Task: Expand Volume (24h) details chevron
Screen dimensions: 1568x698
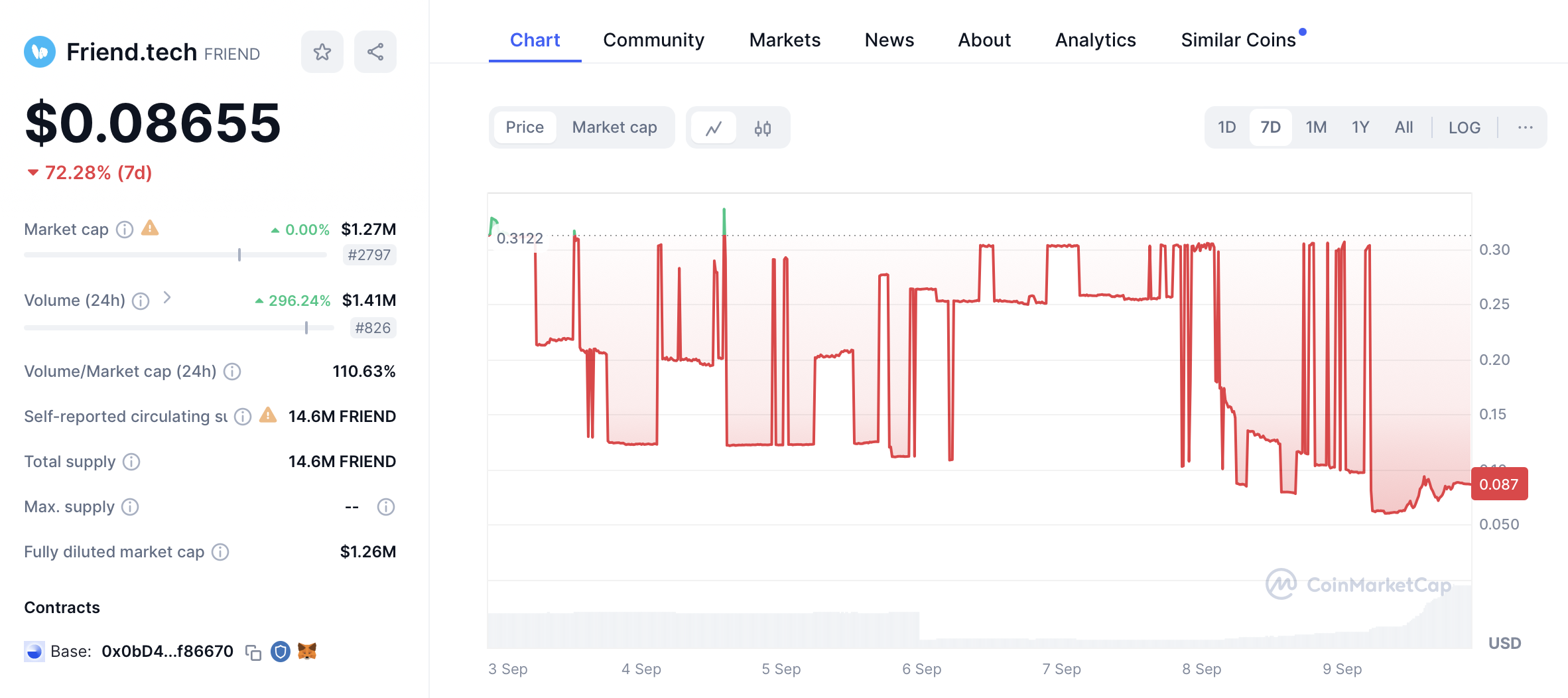Action: [x=167, y=298]
